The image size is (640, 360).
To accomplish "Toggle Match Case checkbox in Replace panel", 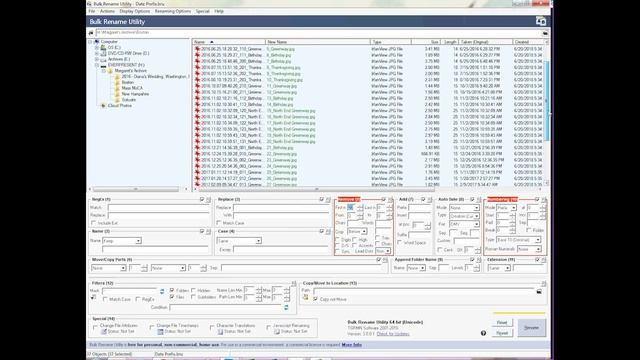I will tap(219, 223).
